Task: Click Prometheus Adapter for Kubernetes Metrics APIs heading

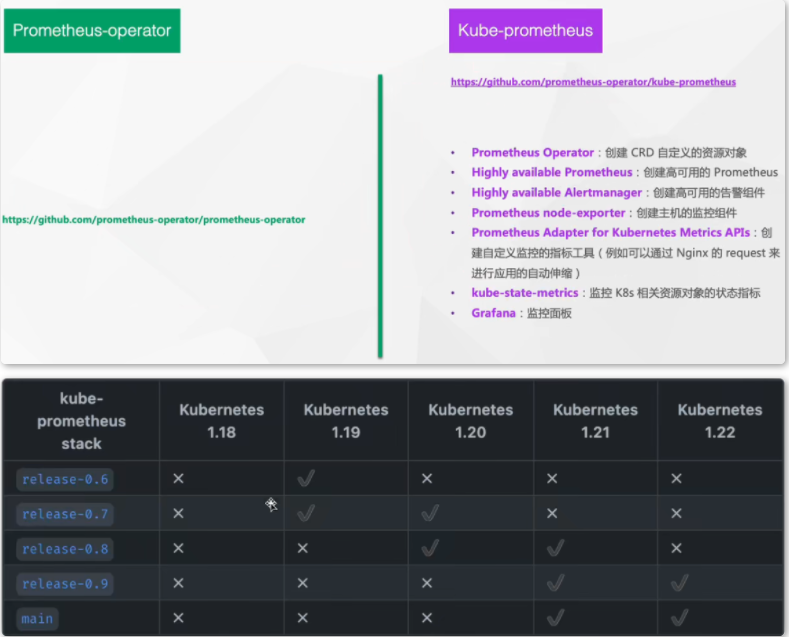Action: [x=611, y=232]
